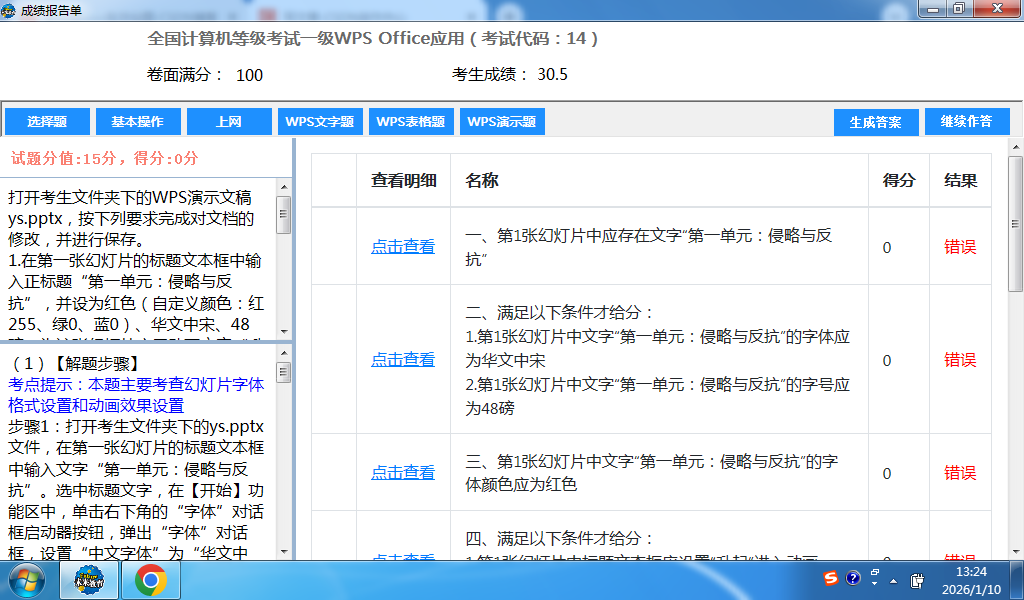The width and height of the screenshot is (1024, 600).
Task: Click score 0 in row 一
Action: 887,247
